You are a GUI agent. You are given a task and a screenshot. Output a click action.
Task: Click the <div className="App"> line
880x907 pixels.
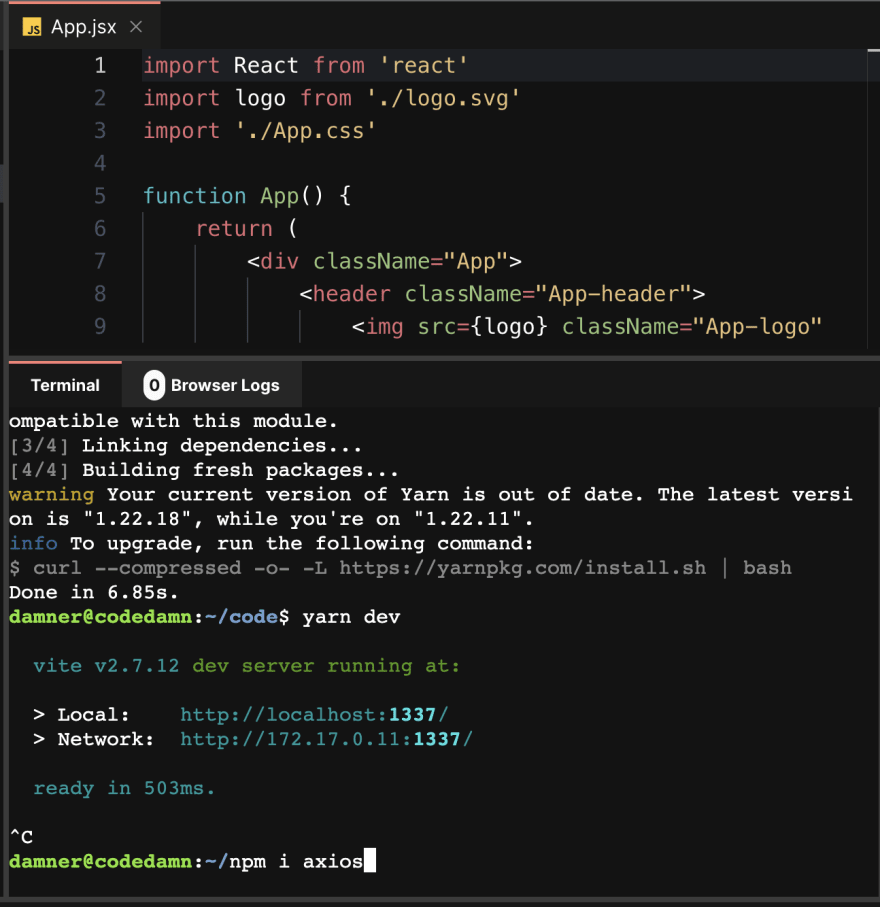[x=384, y=261]
